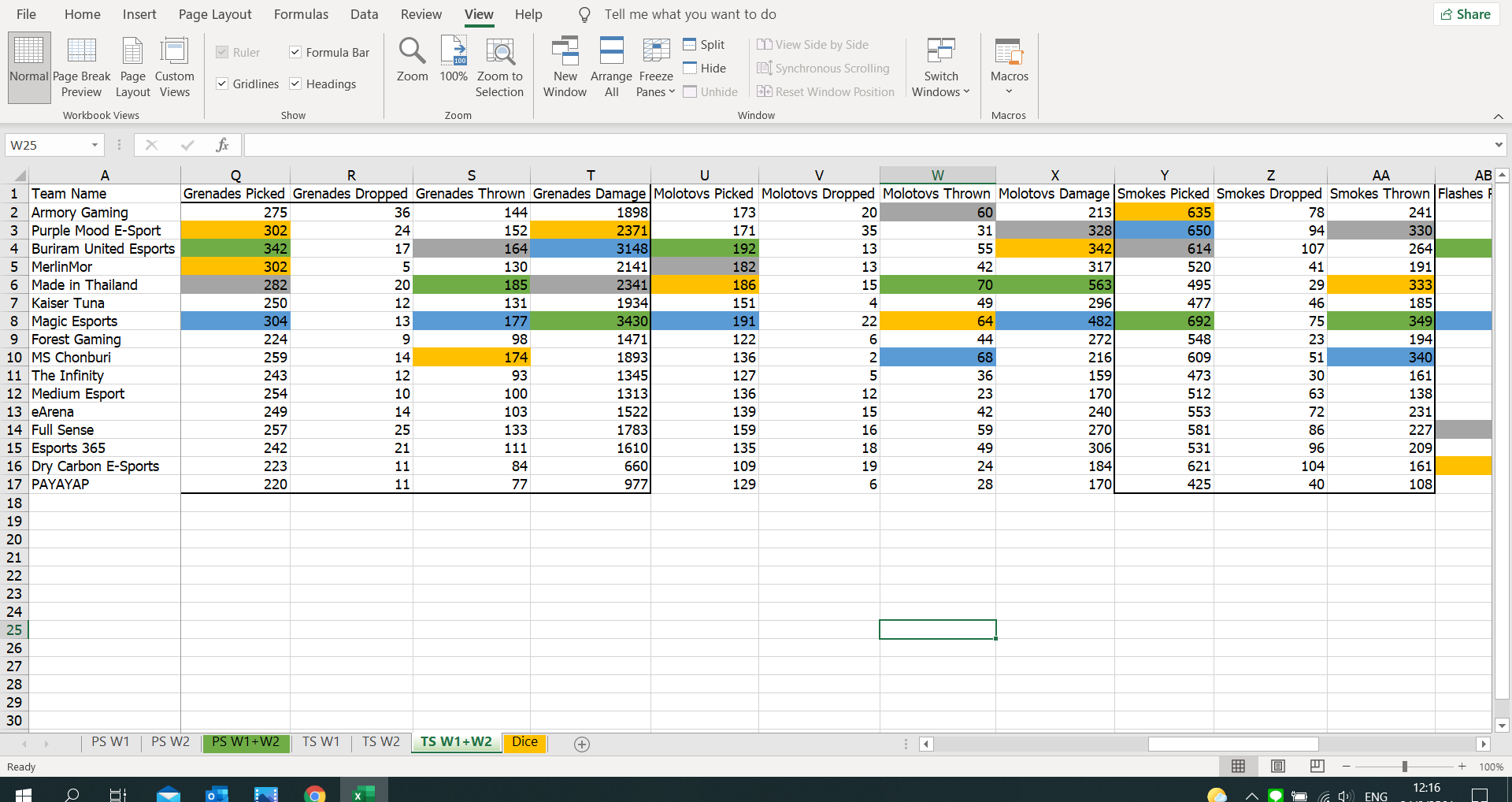Open the Formulas ribbon tab
Screen dimensions: 1512x802
click(x=301, y=14)
